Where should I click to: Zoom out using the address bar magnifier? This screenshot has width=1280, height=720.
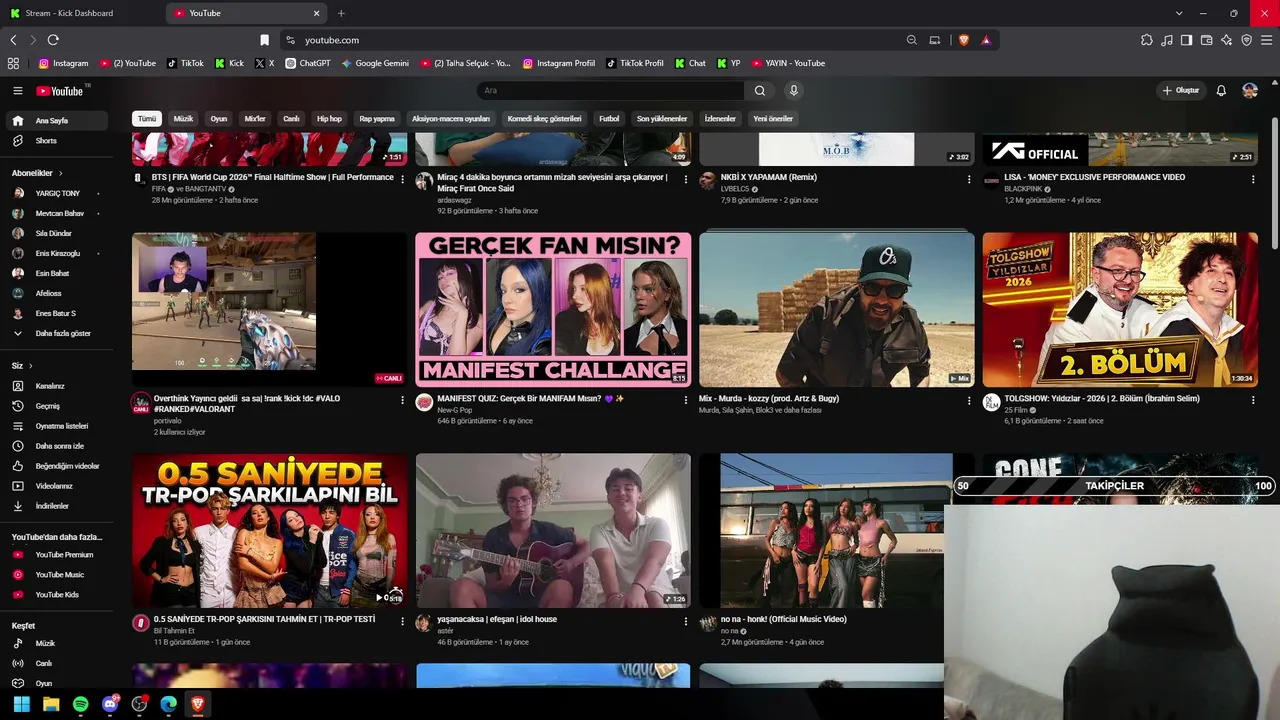tap(911, 40)
